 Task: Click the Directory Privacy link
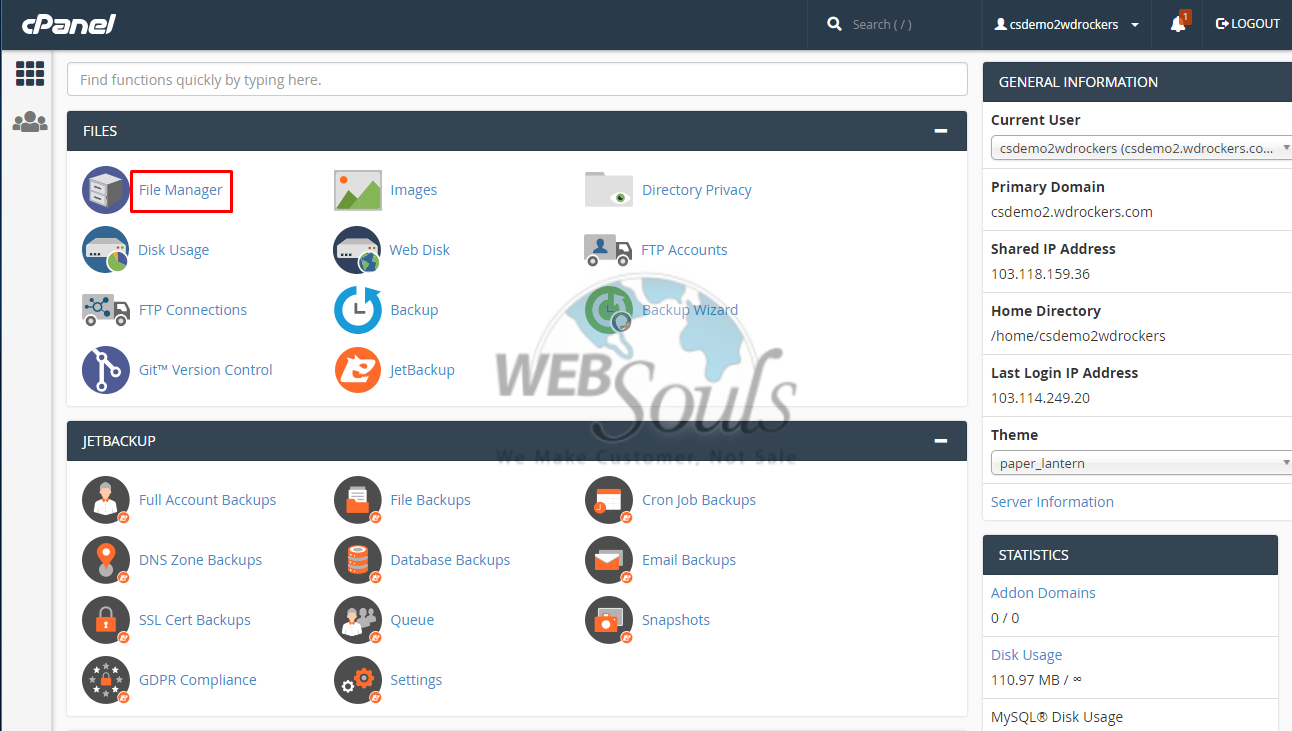pos(697,190)
